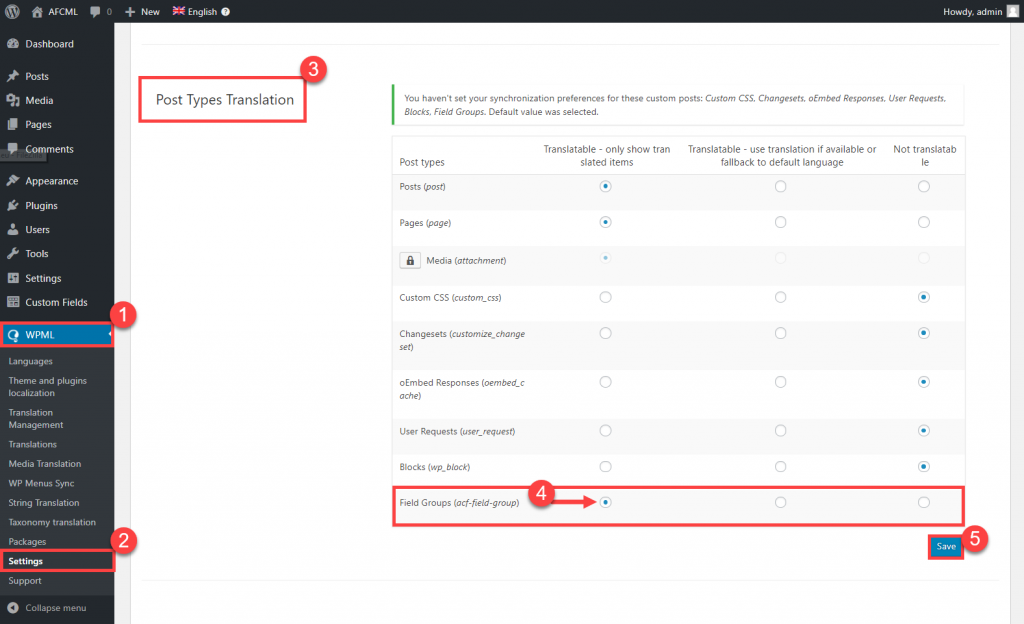The image size is (1024, 624).
Task: Click the Save button
Action: tap(946, 547)
